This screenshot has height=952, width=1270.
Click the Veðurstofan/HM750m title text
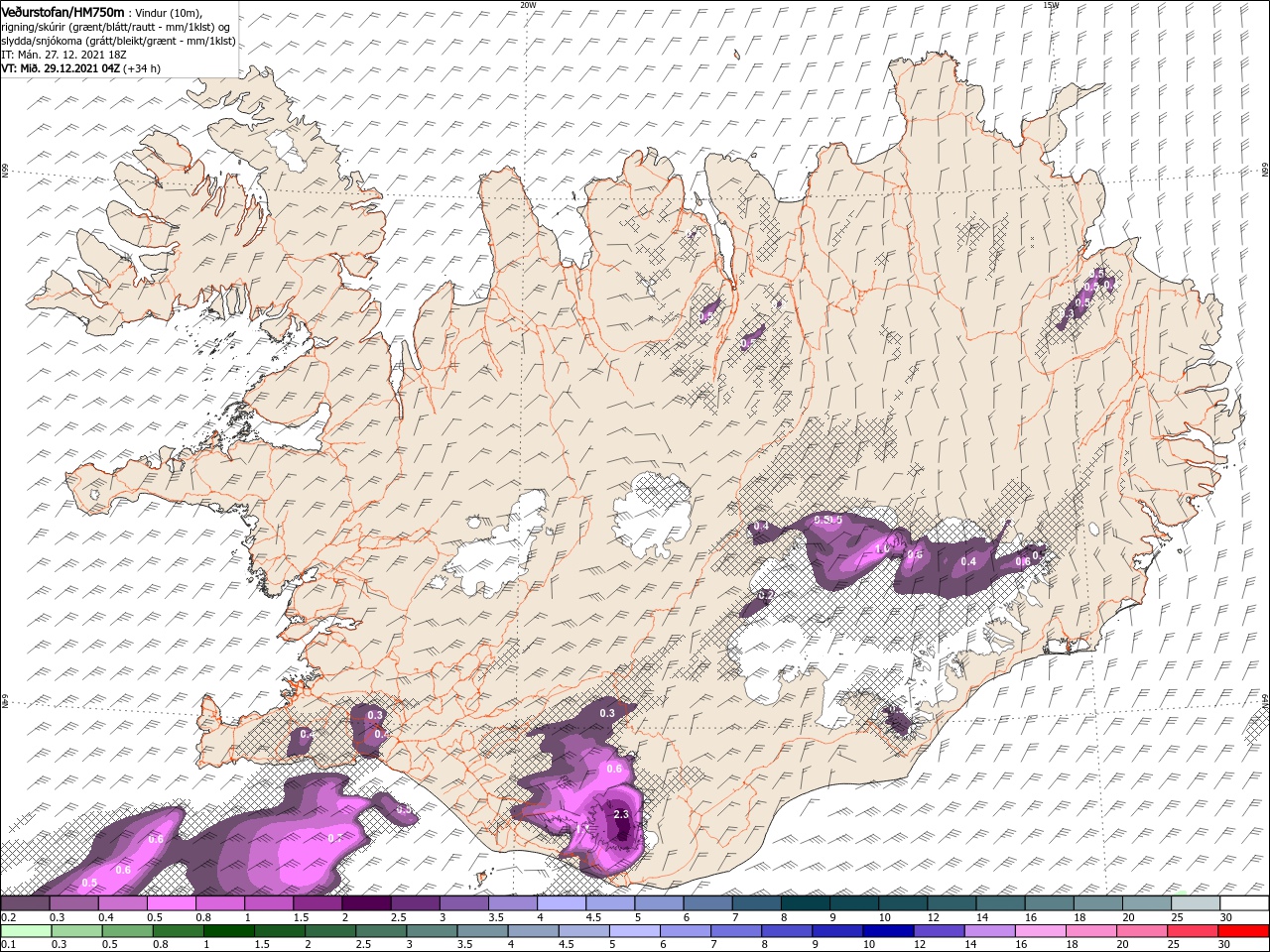coord(63,11)
